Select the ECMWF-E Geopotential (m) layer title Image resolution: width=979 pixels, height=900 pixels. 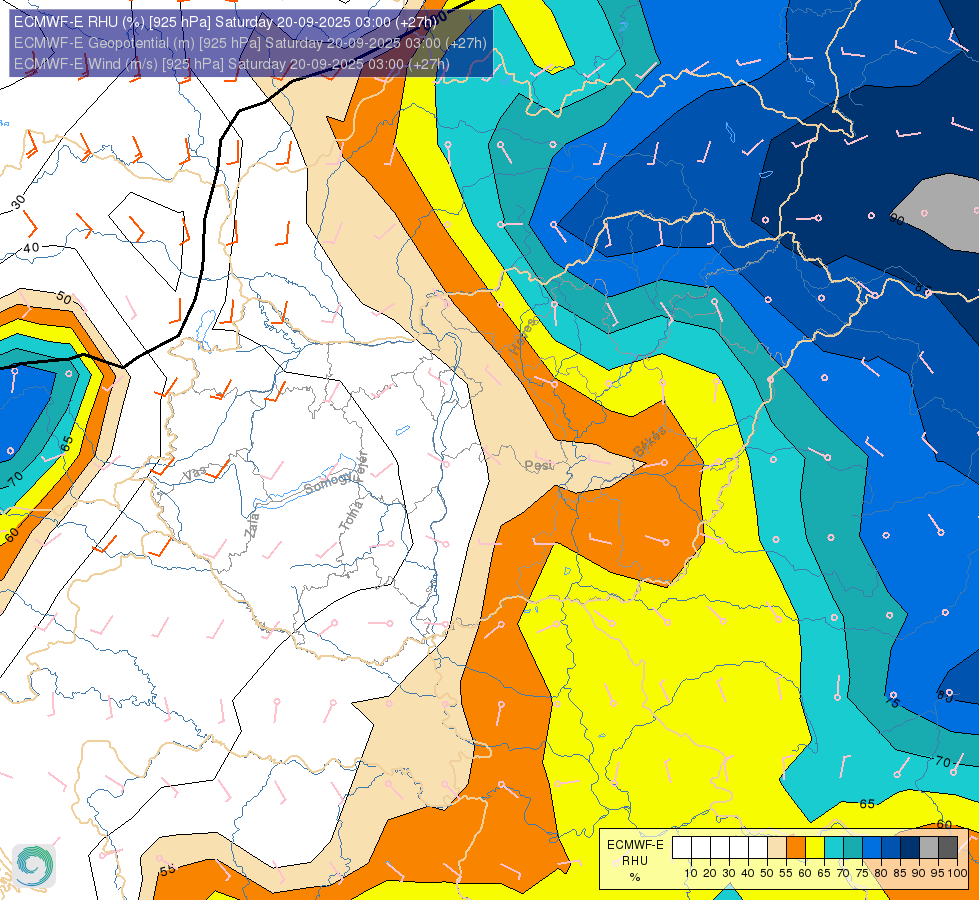pos(250,43)
